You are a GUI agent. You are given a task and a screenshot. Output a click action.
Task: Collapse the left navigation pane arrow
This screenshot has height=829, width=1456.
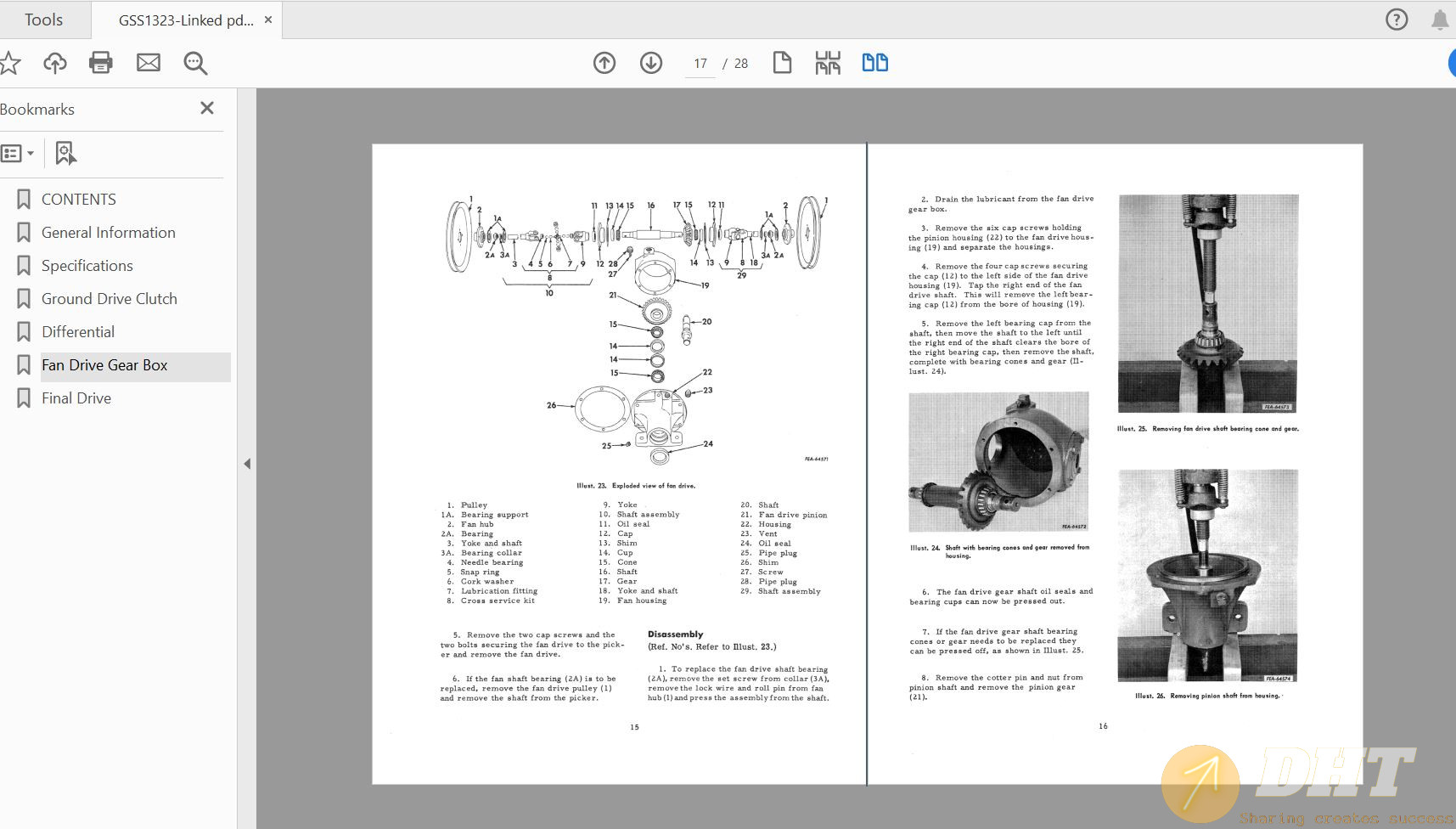click(247, 464)
